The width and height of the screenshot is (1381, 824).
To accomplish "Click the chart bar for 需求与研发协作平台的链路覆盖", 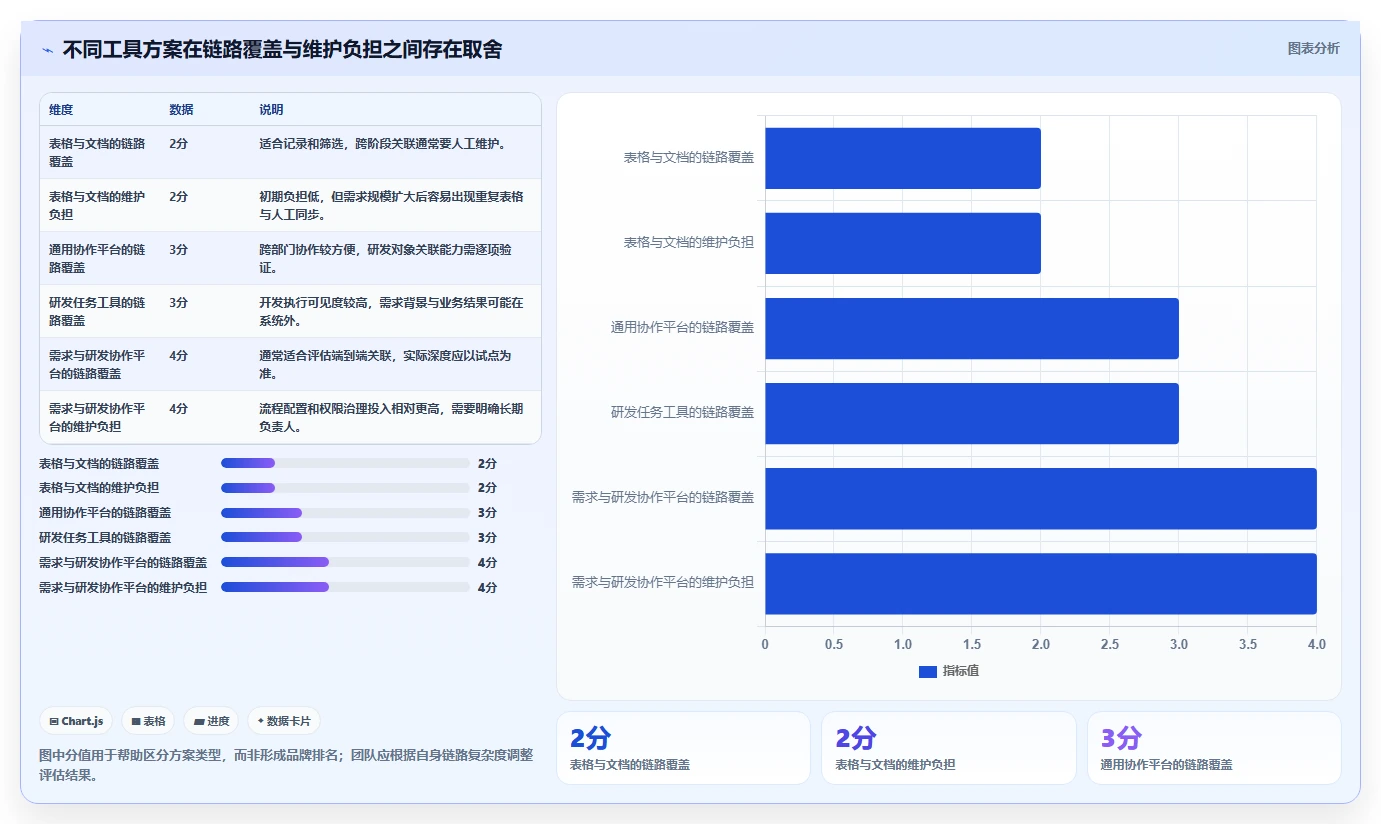I will click(x=1041, y=498).
